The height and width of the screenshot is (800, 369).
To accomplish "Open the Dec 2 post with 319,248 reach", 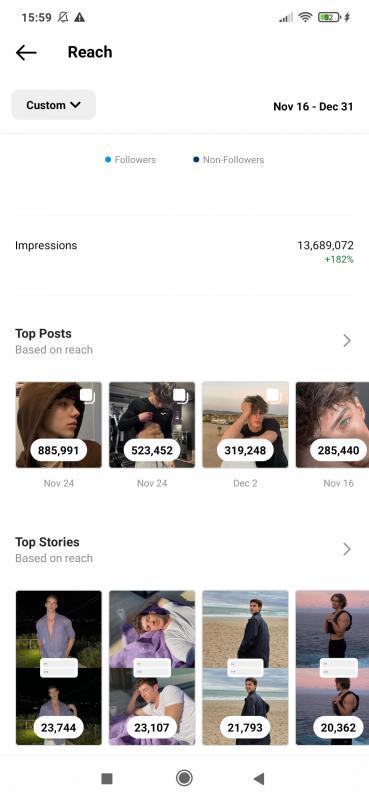I will tap(245, 424).
